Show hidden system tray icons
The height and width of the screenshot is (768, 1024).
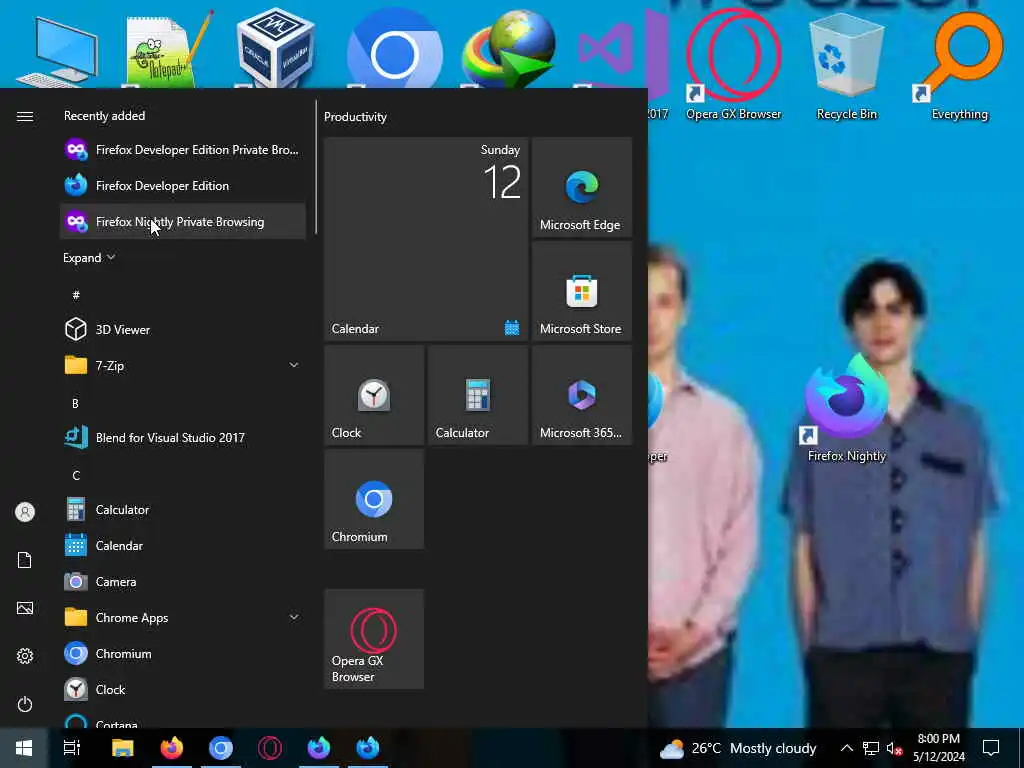point(846,748)
